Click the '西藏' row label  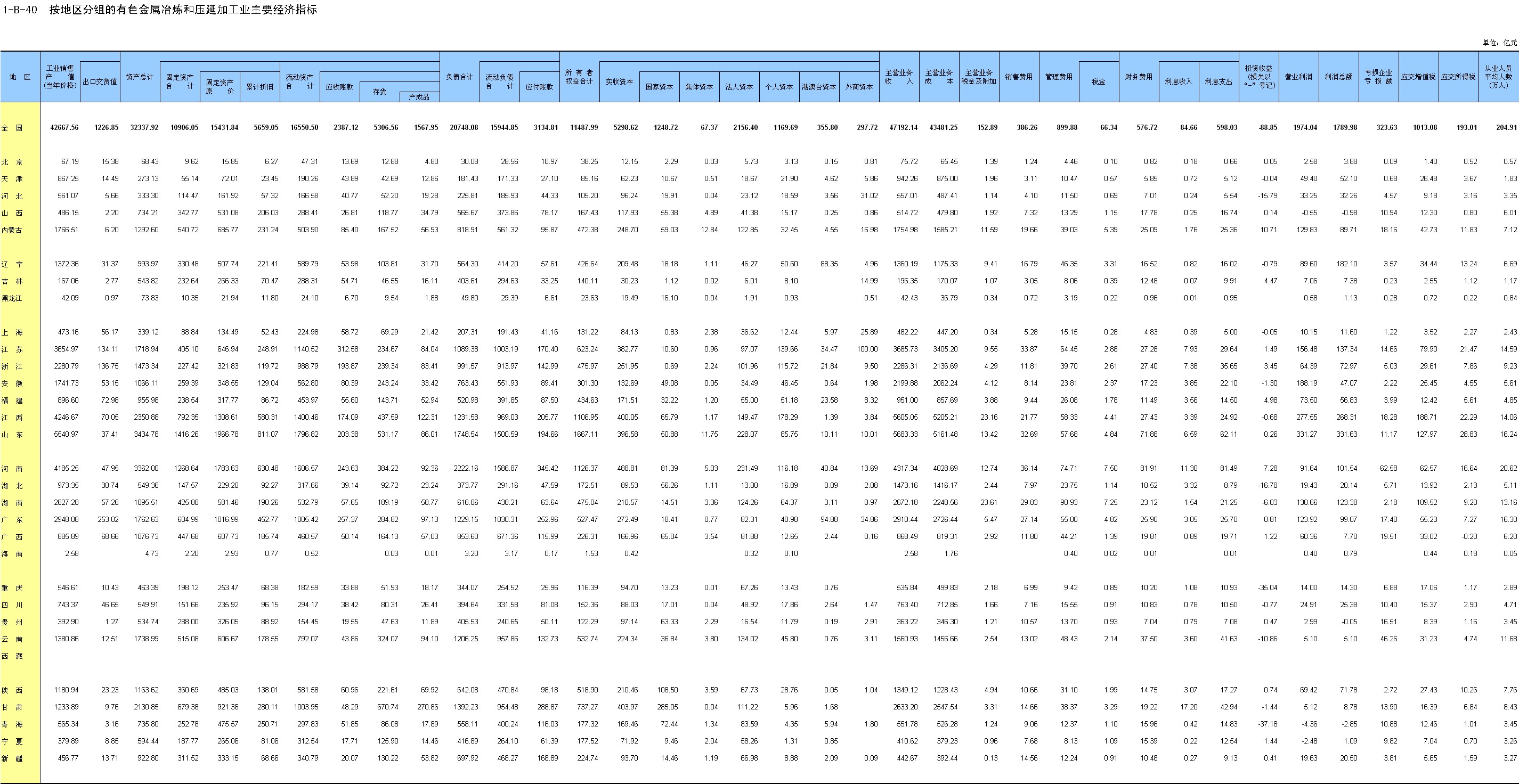pos(12,656)
